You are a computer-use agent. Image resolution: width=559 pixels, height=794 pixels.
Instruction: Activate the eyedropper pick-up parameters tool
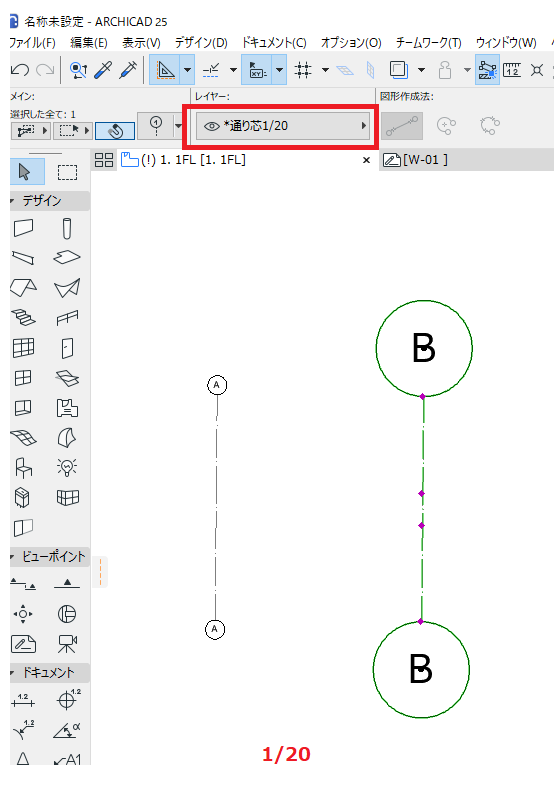tap(103, 70)
